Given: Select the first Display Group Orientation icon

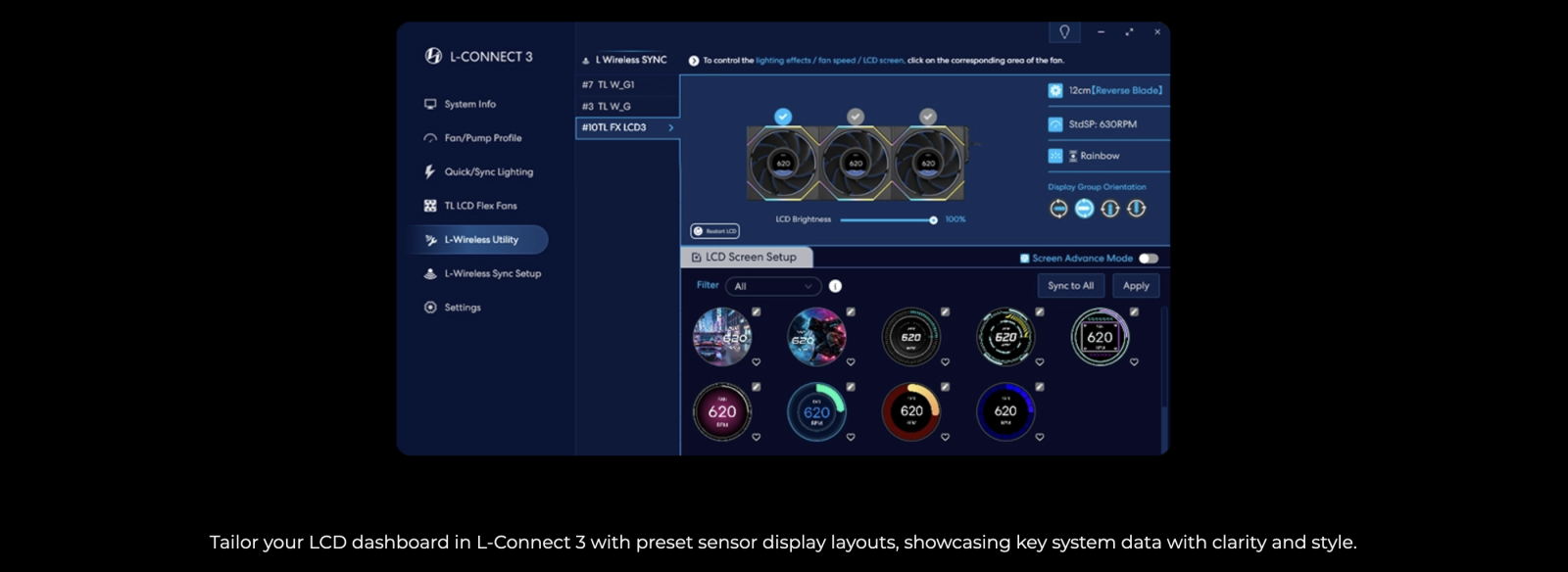Looking at the screenshot, I should click(1058, 208).
